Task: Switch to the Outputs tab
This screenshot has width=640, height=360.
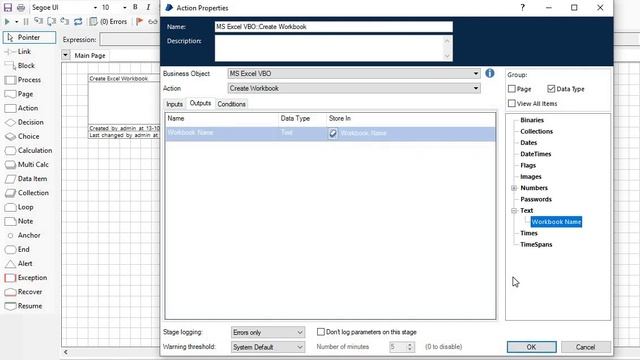Action: (200, 103)
